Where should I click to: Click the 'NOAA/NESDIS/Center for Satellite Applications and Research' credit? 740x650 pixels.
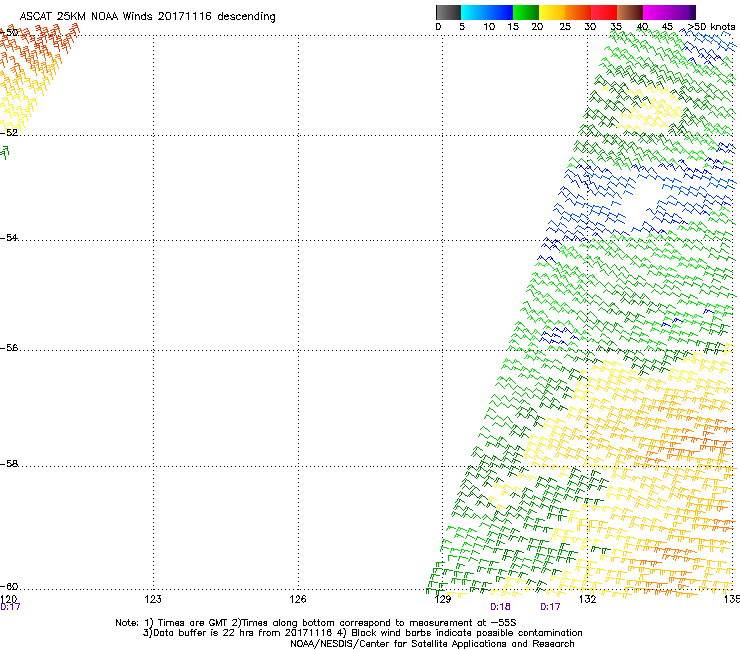(432, 644)
